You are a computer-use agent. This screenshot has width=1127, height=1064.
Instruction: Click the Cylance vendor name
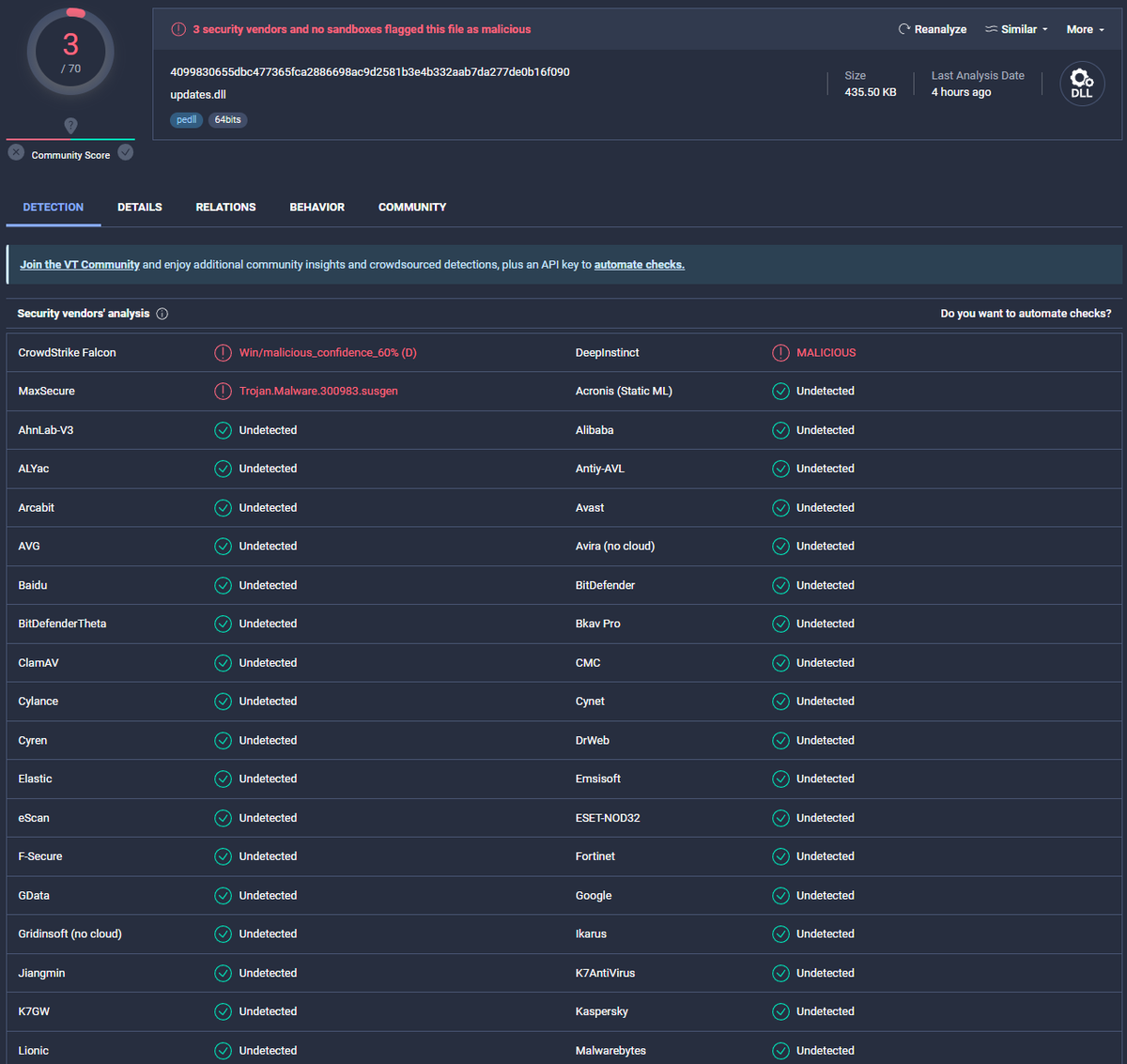(39, 702)
